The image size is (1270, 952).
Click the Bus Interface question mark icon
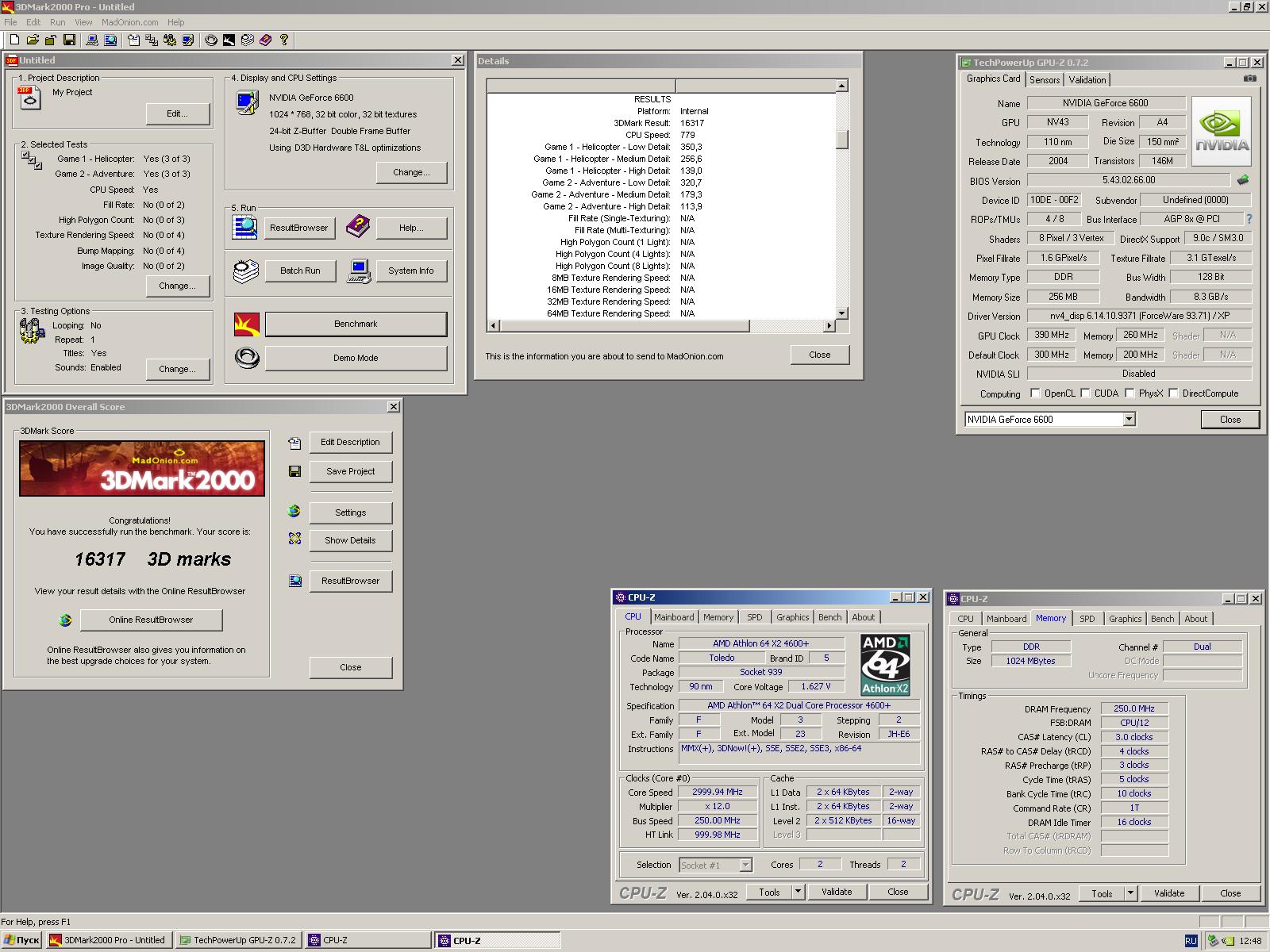tap(1249, 219)
